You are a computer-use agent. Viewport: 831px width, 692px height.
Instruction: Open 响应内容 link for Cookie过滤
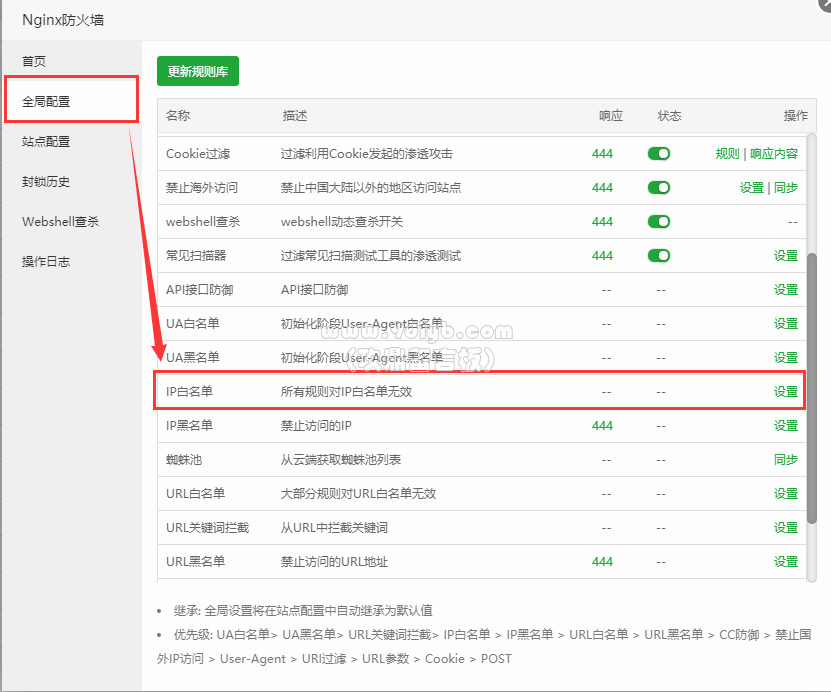[774, 154]
